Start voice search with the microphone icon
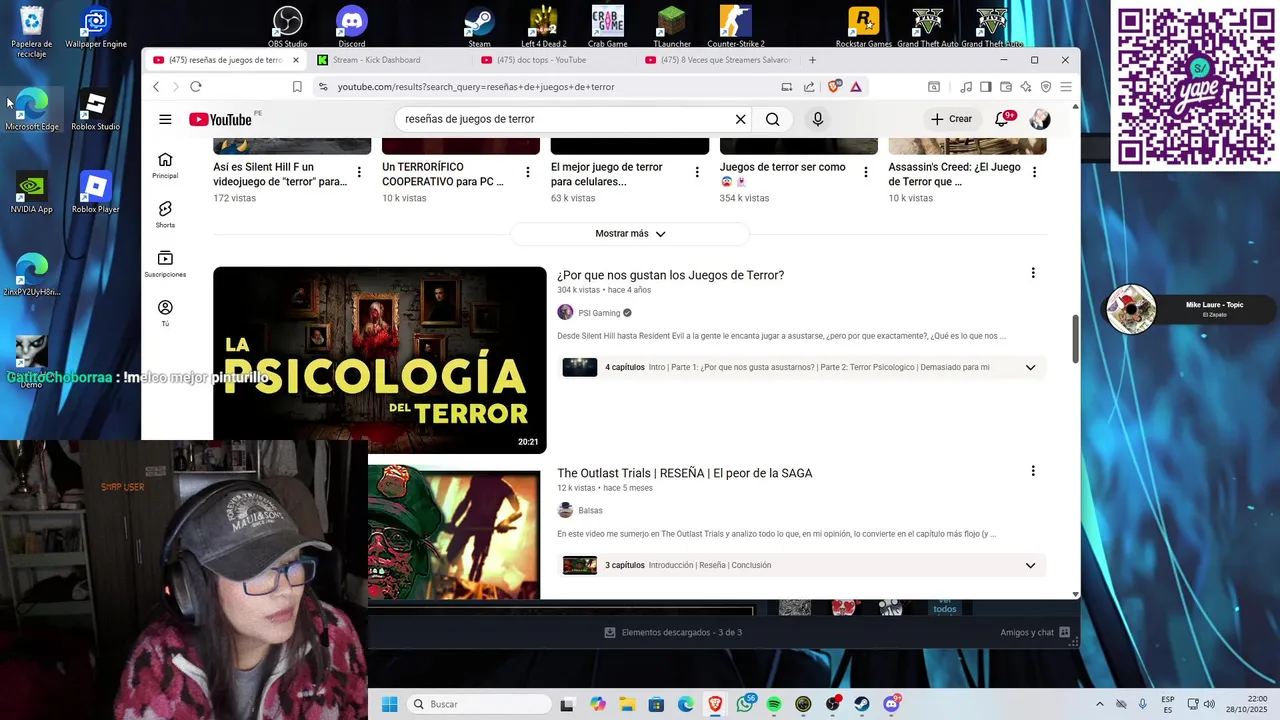The image size is (1280, 720). [x=817, y=119]
